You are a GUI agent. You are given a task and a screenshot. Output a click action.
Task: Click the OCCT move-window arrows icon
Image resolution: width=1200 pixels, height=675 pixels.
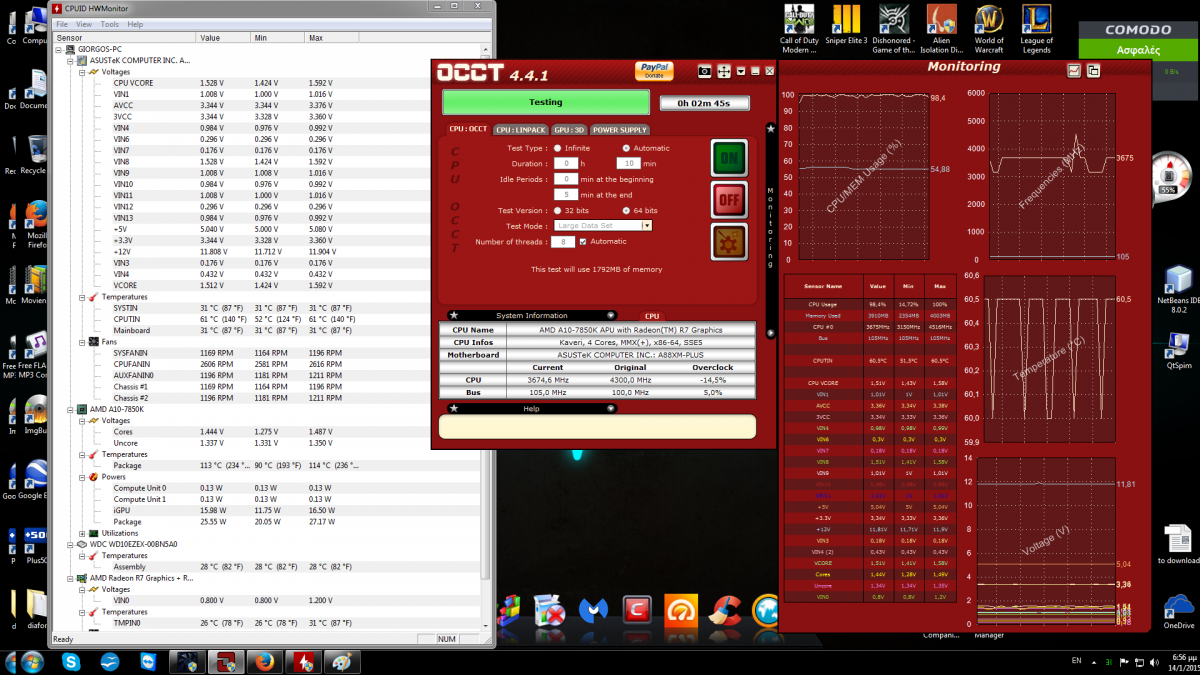coord(724,71)
